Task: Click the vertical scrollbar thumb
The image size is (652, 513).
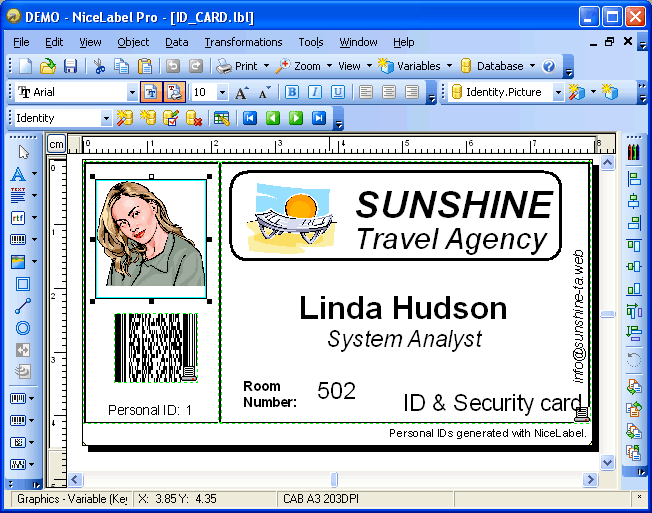Action: click(608, 314)
